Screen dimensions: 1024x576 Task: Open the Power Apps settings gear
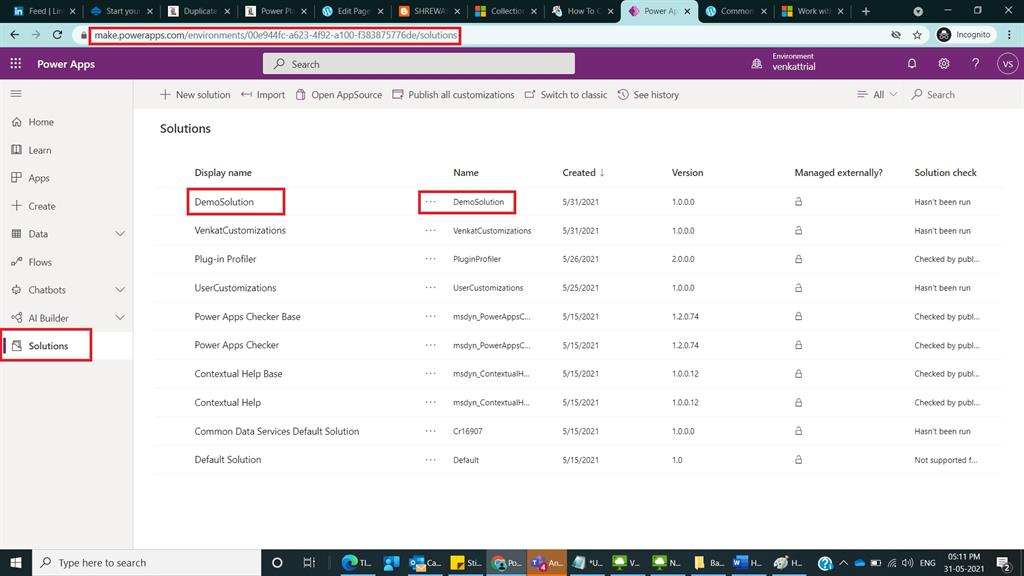(942, 63)
